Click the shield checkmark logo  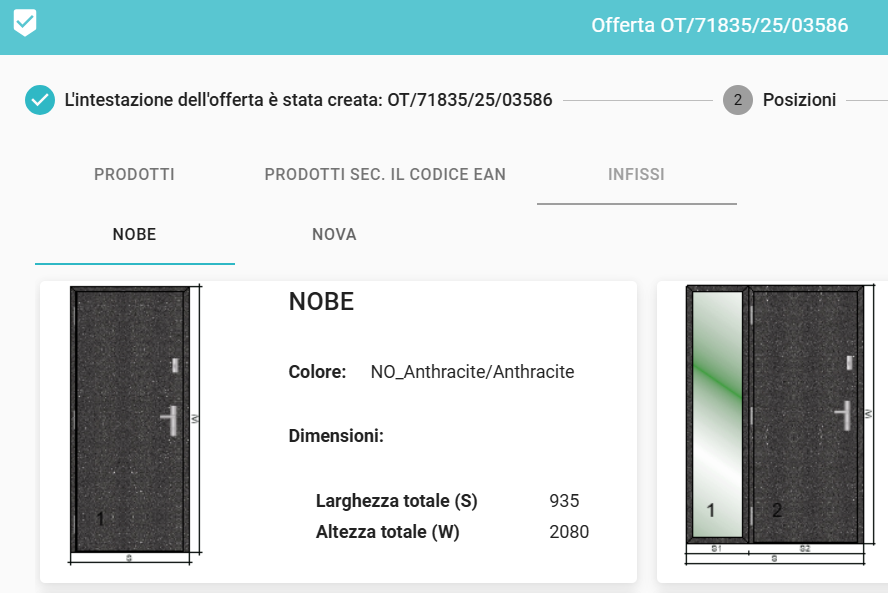point(25,22)
